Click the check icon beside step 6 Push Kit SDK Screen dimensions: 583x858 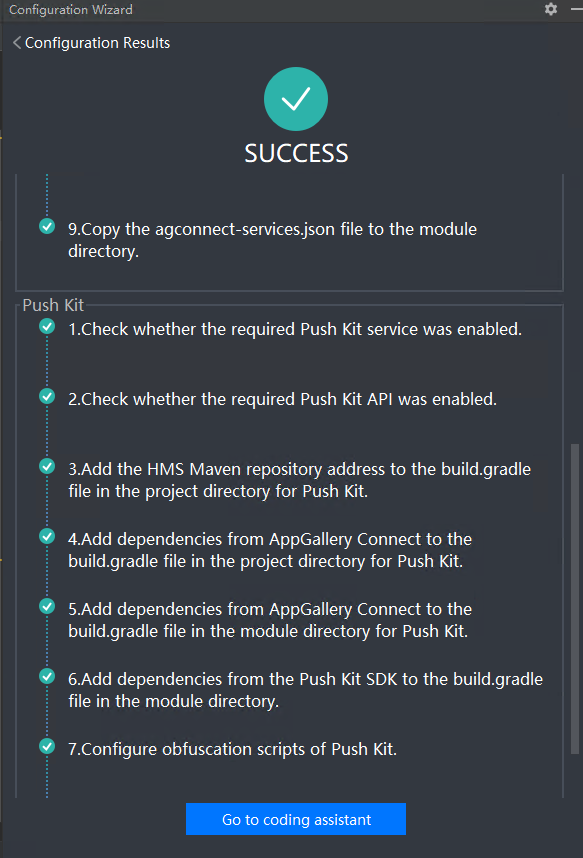[46, 675]
